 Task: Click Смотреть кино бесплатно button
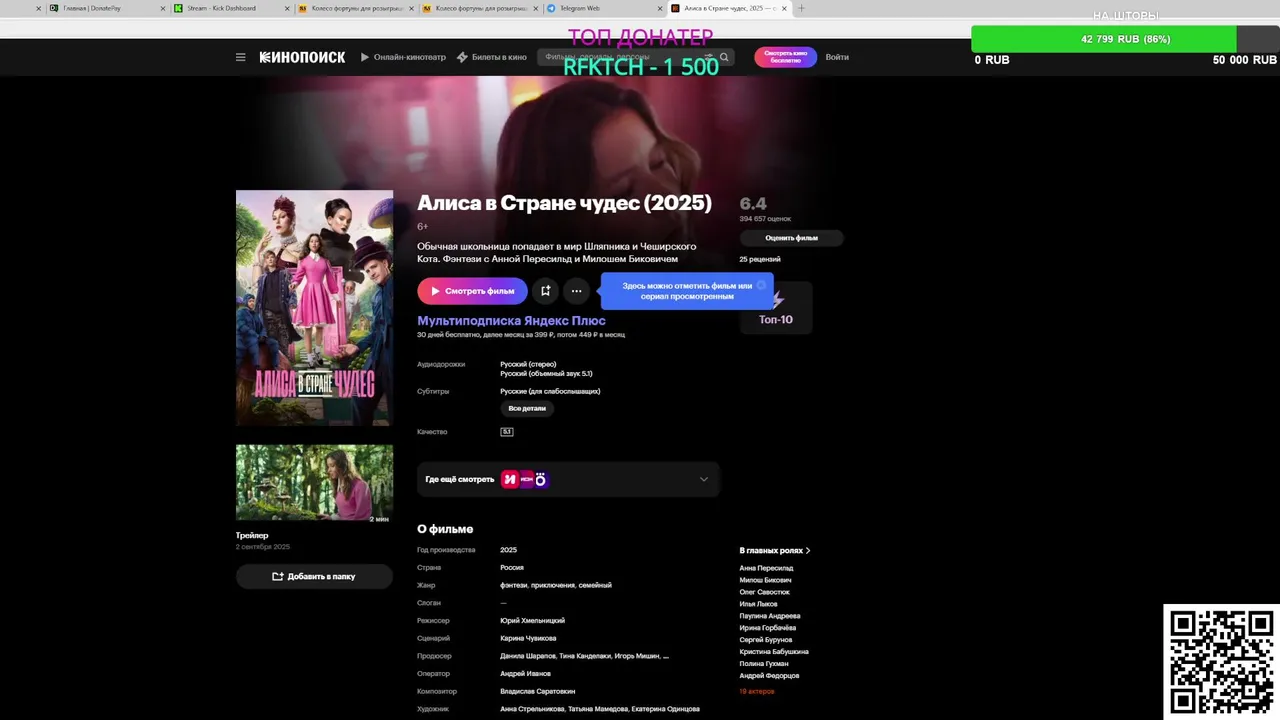pos(785,57)
